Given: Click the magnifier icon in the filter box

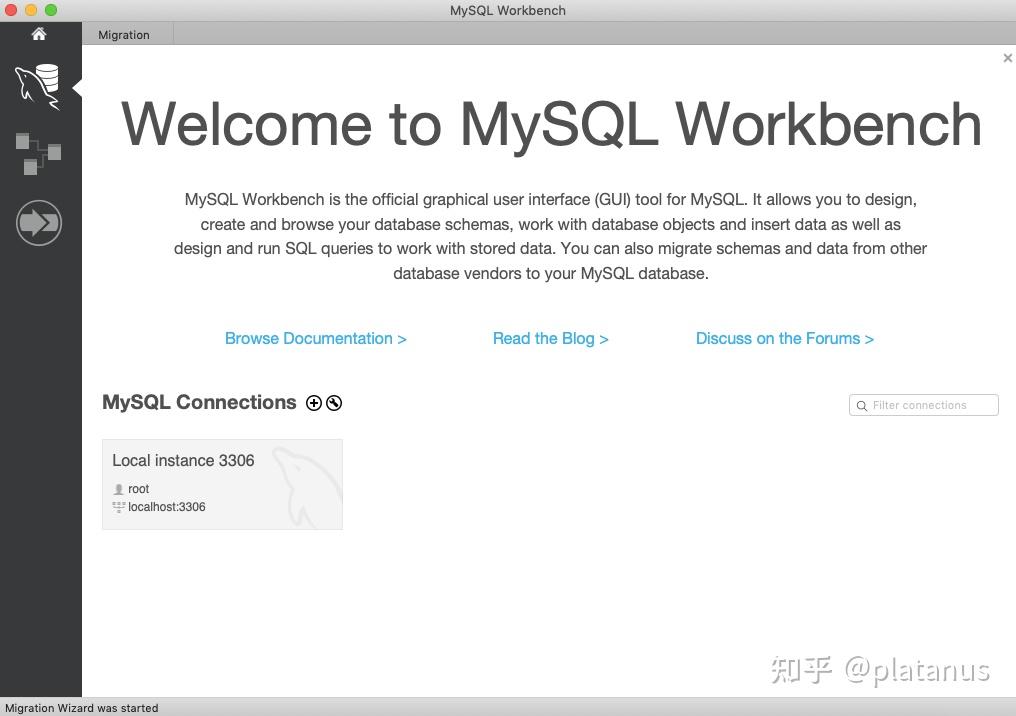Looking at the screenshot, I should 862,405.
